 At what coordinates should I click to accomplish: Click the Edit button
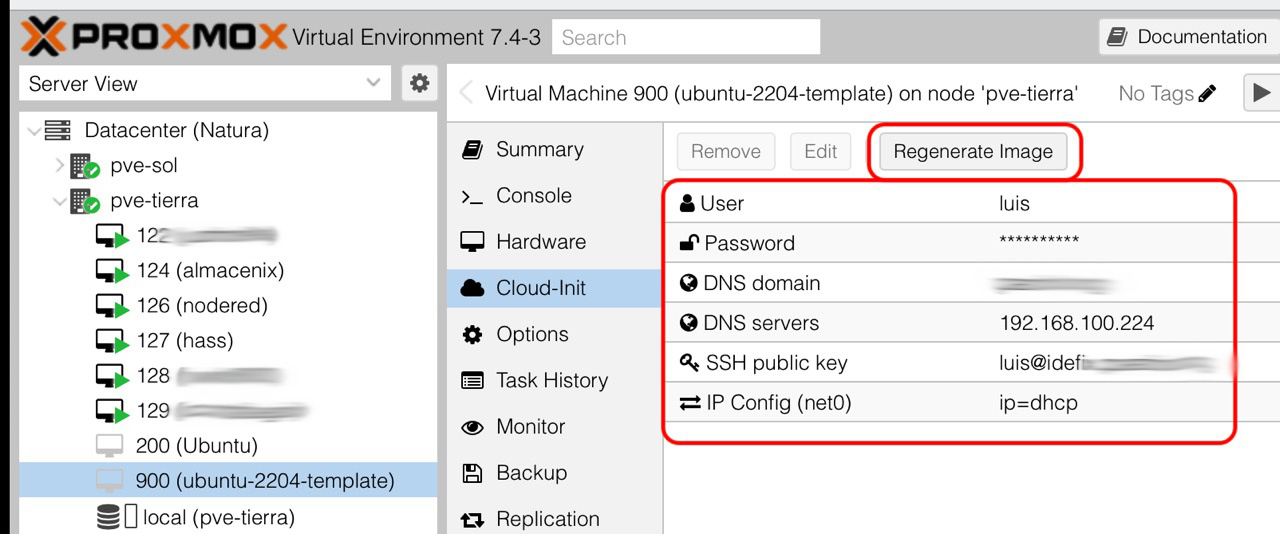point(821,151)
